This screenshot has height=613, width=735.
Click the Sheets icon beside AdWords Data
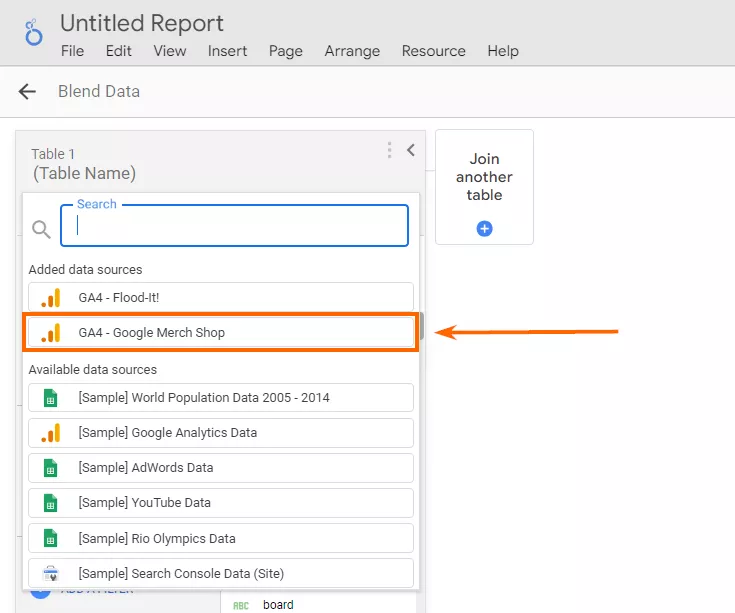tap(51, 468)
